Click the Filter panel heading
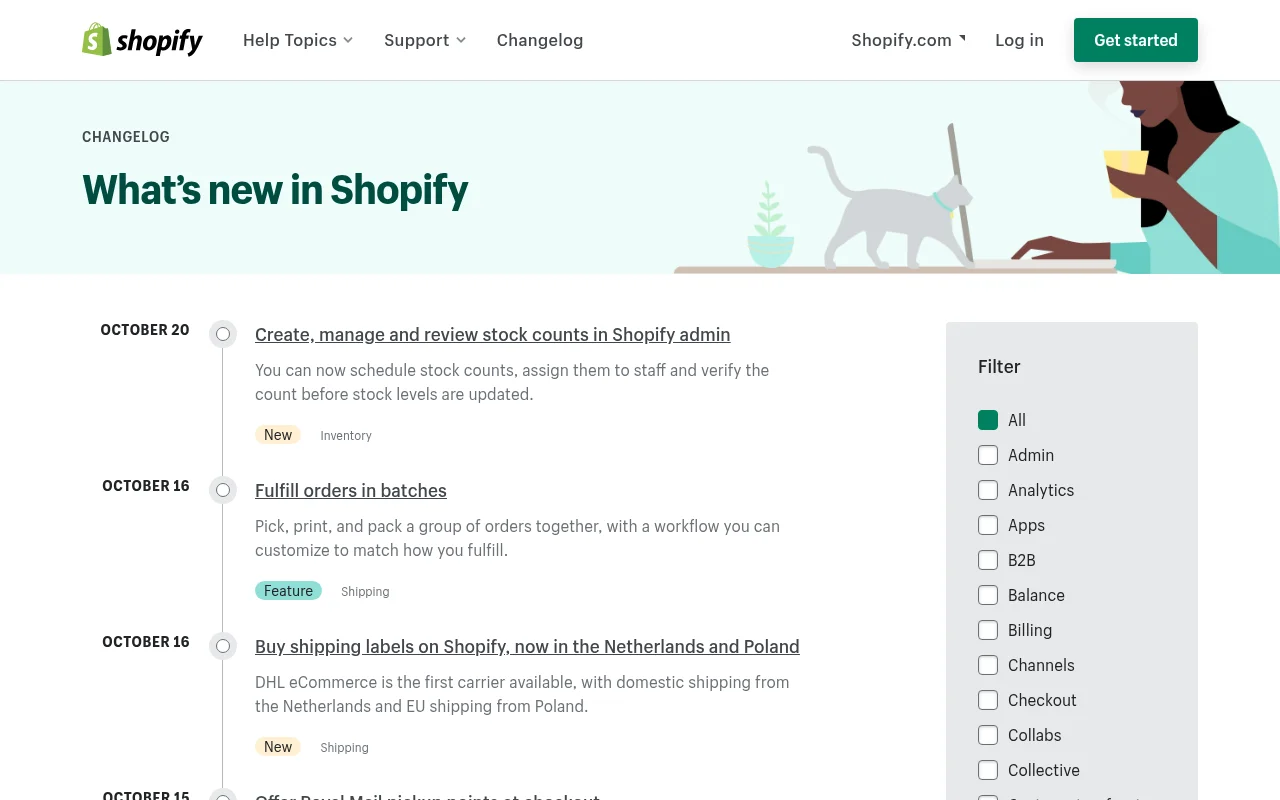This screenshot has height=800, width=1280. tap(999, 367)
